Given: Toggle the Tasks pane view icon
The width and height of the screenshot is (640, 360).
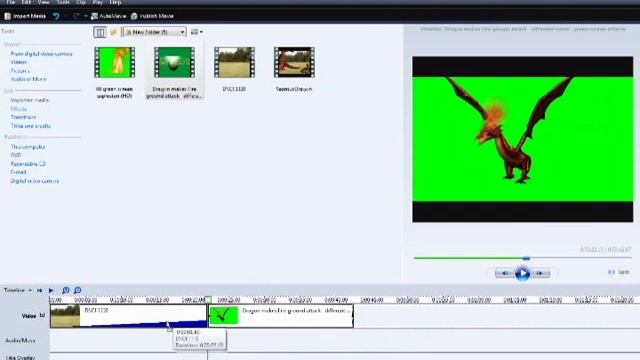Looking at the screenshot, I should tap(100, 32).
